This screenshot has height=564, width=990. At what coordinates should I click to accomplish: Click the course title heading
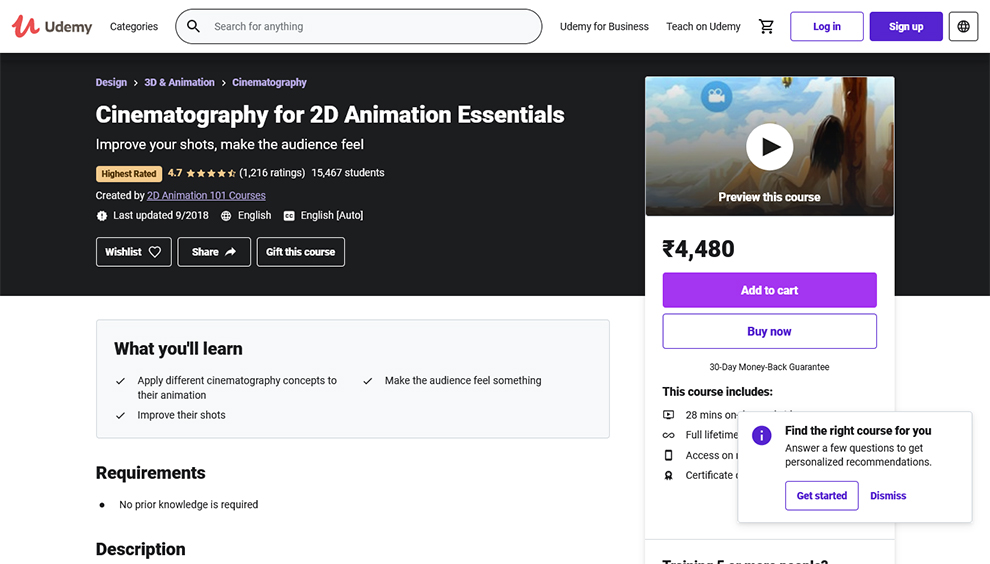(x=330, y=115)
